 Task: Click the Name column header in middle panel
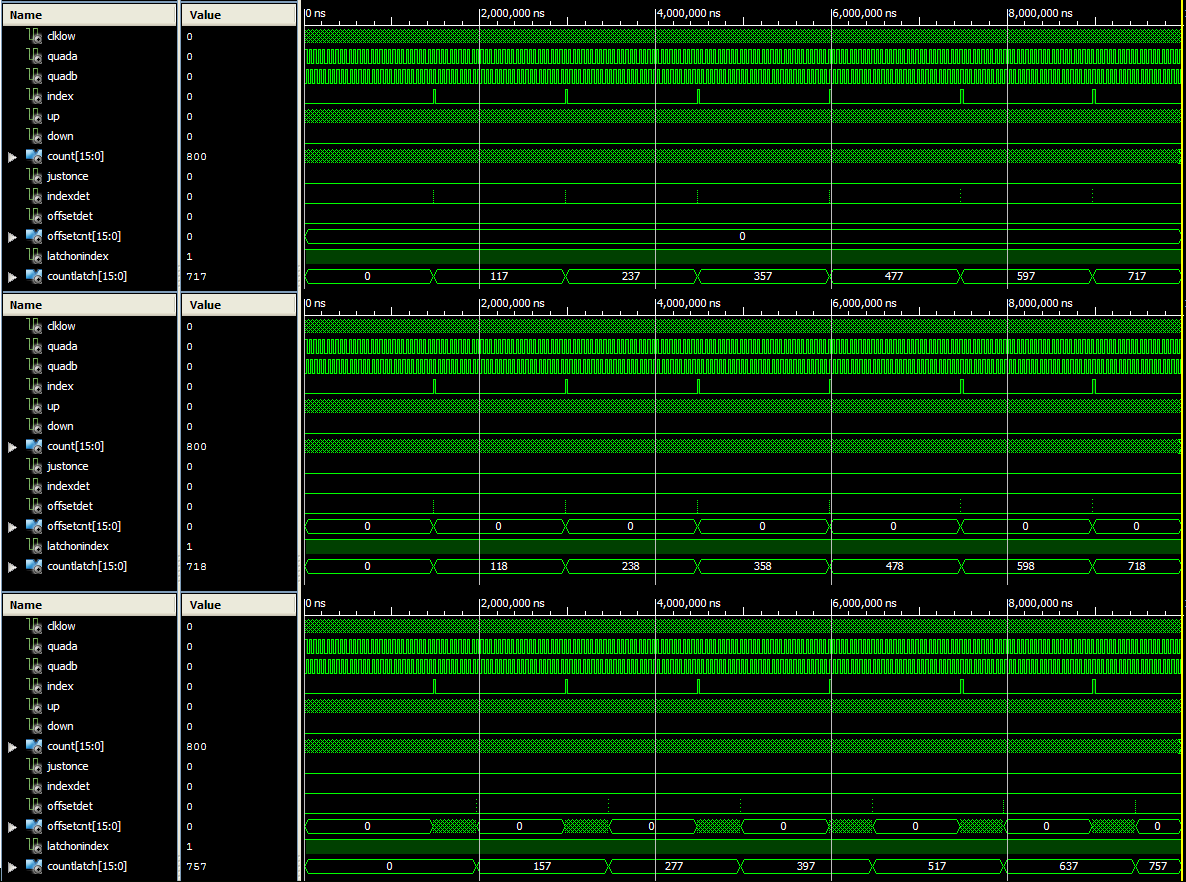89,305
